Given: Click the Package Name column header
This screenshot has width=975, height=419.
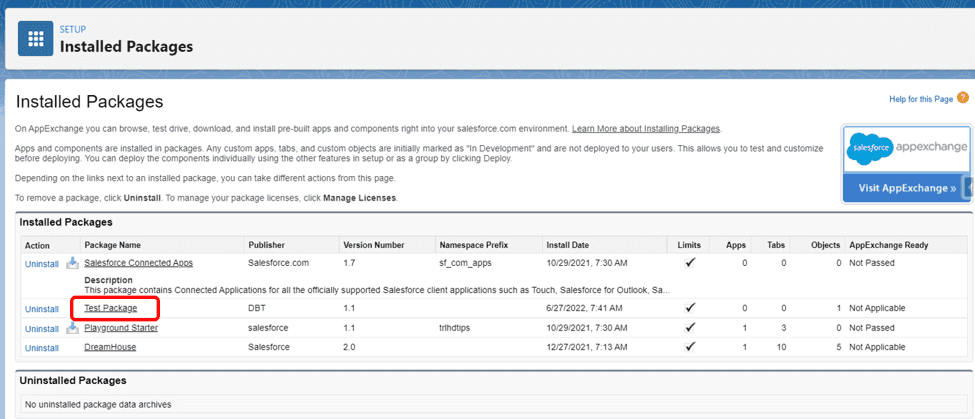Looking at the screenshot, I should pyautogui.click(x=113, y=245).
